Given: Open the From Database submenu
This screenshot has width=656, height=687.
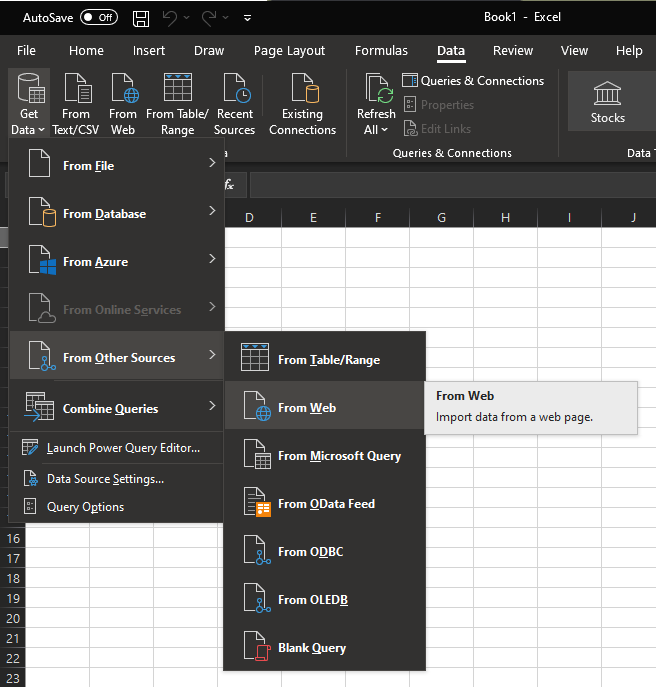Looking at the screenshot, I should [117, 213].
